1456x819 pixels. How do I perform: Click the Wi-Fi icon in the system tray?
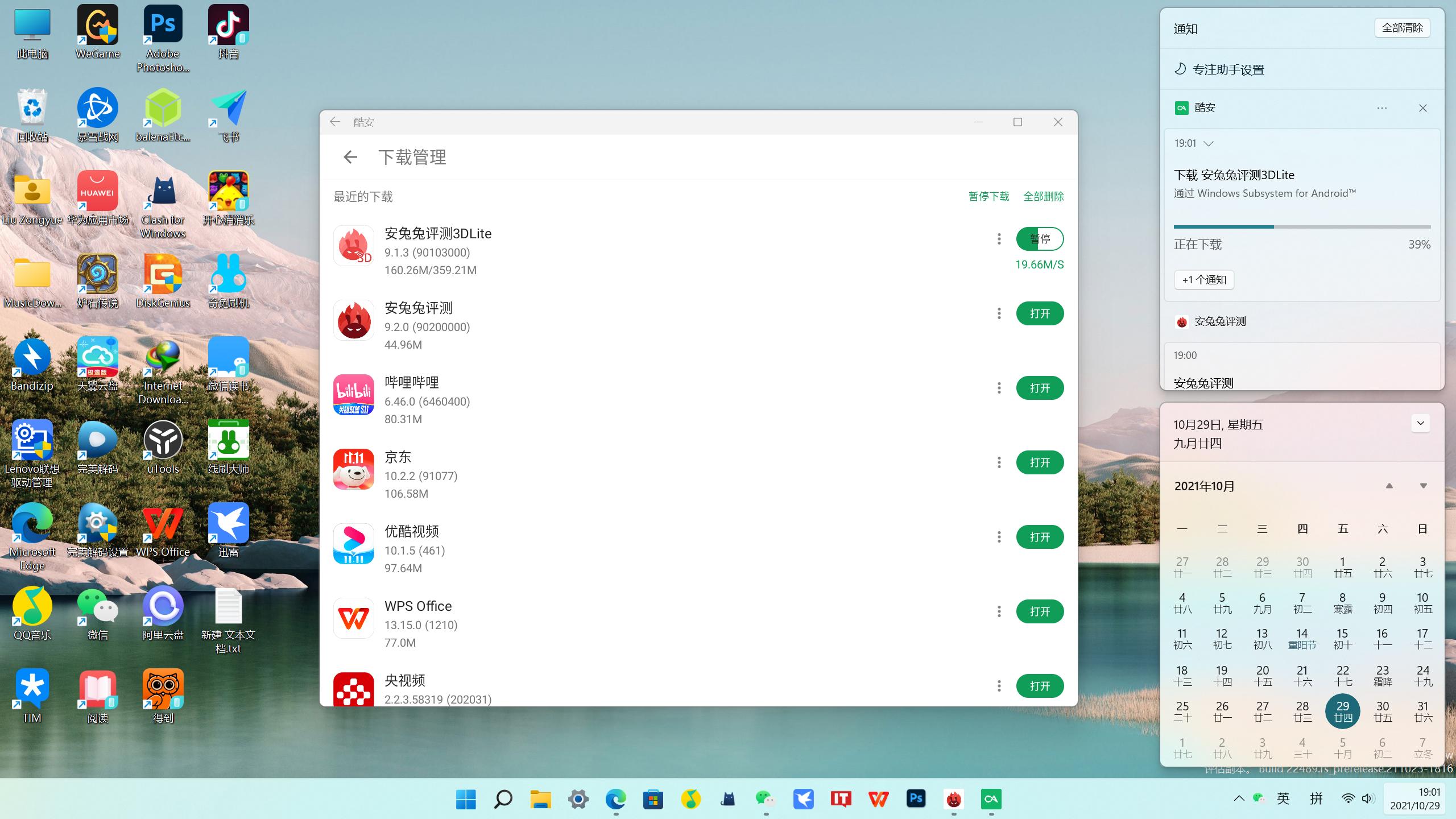point(1347,798)
